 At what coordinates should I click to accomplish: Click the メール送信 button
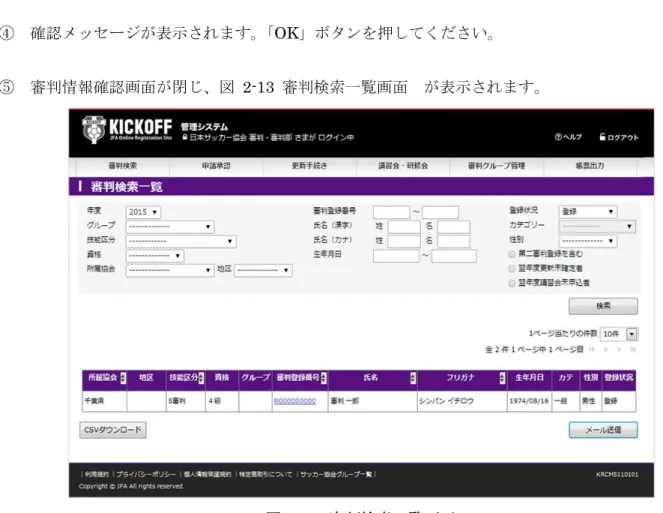point(603,430)
